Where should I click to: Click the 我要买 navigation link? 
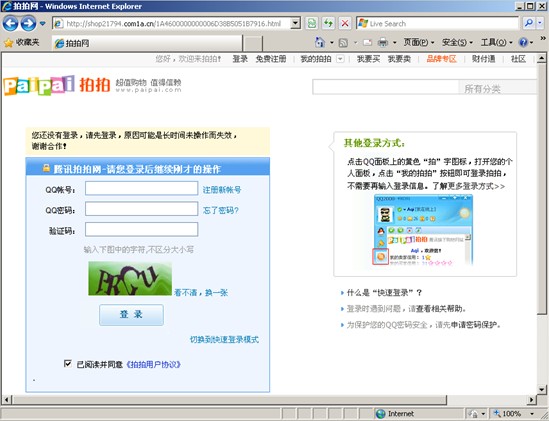coord(368,59)
